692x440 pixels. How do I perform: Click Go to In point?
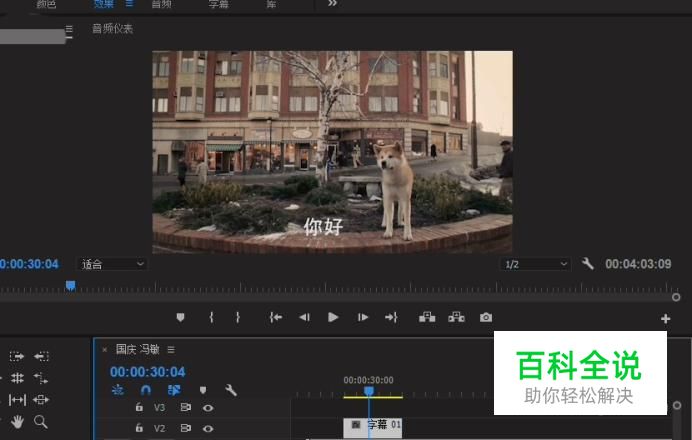276,317
